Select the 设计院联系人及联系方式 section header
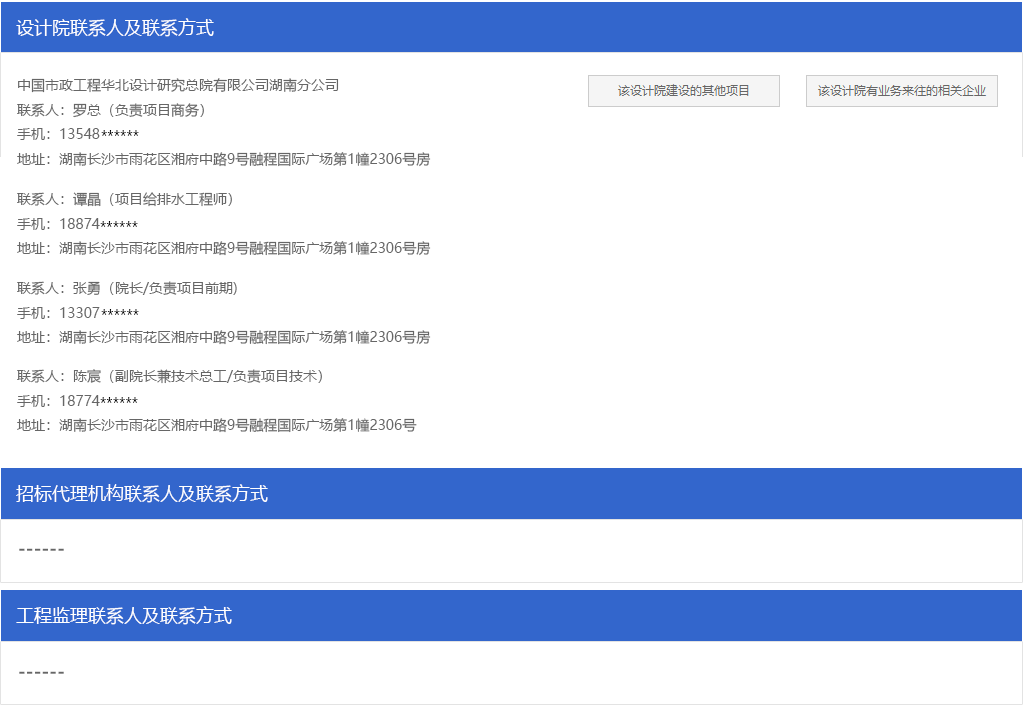The height and width of the screenshot is (707, 1023). pos(115,28)
